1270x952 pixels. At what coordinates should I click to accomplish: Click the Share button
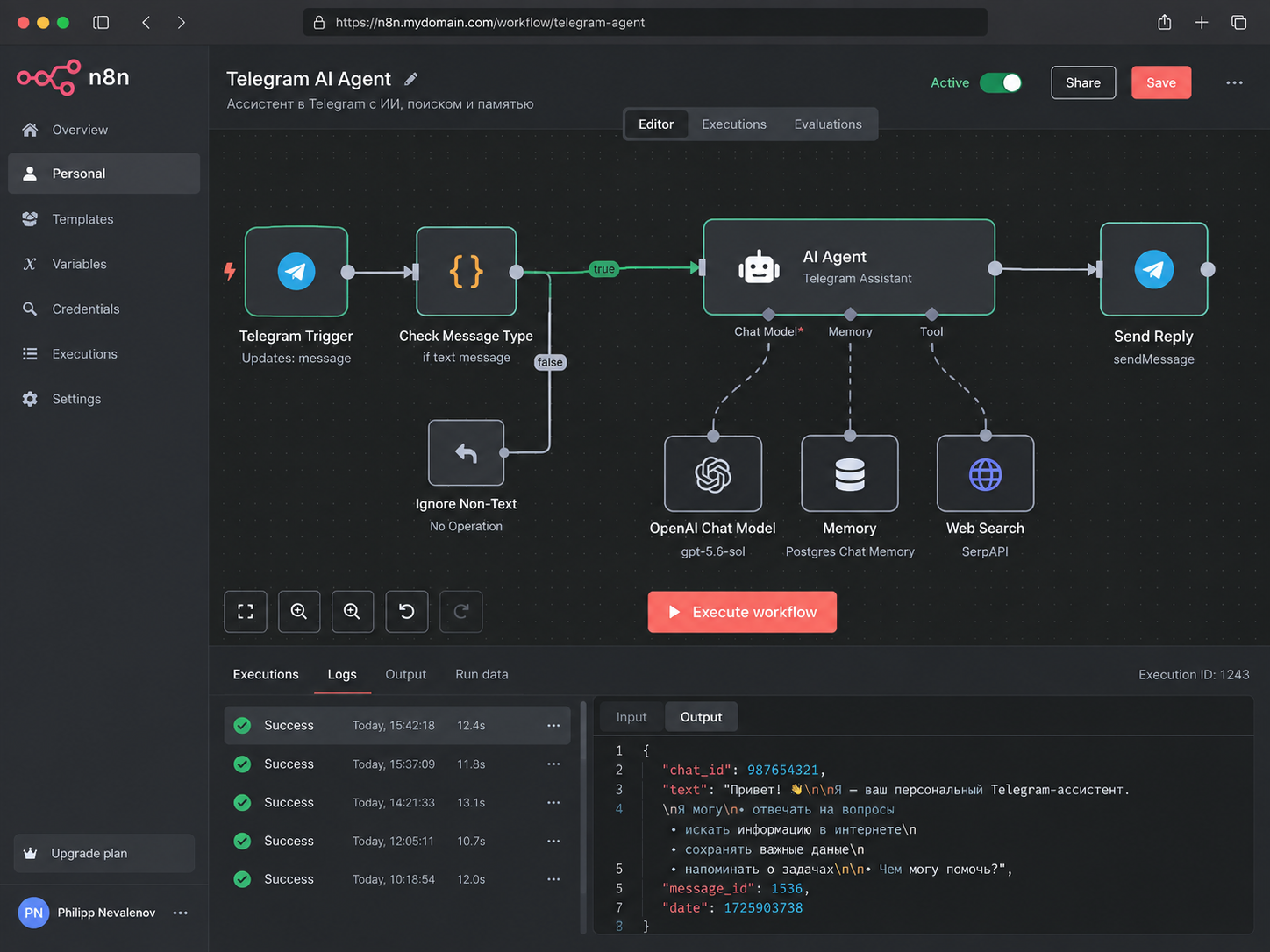coord(1083,82)
